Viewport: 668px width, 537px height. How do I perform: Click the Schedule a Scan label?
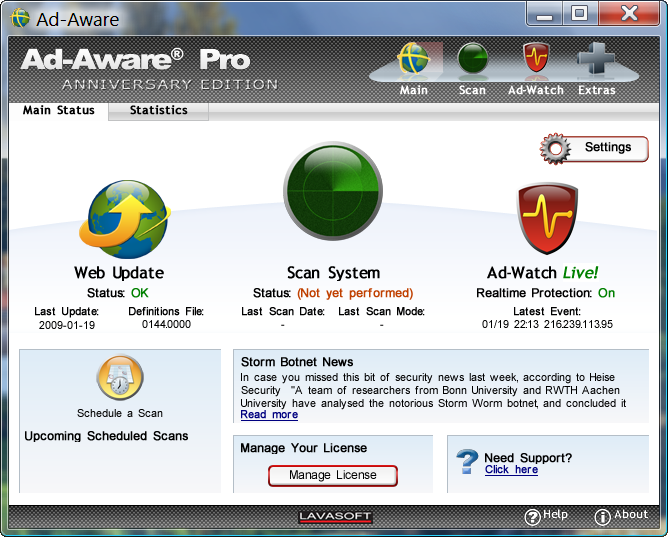pyautogui.click(x=120, y=413)
